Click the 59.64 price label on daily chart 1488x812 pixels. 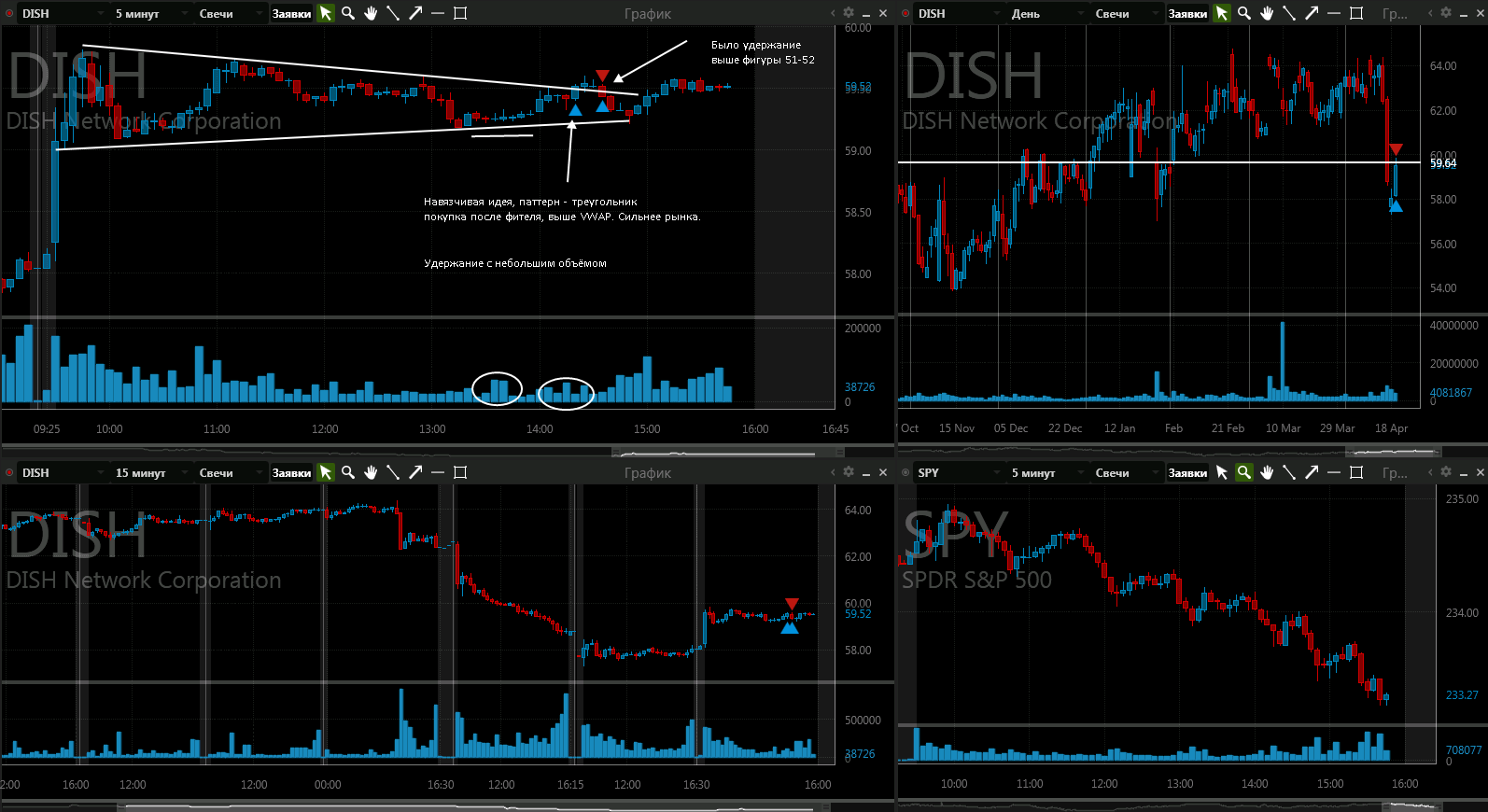[x=1443, y=163]
